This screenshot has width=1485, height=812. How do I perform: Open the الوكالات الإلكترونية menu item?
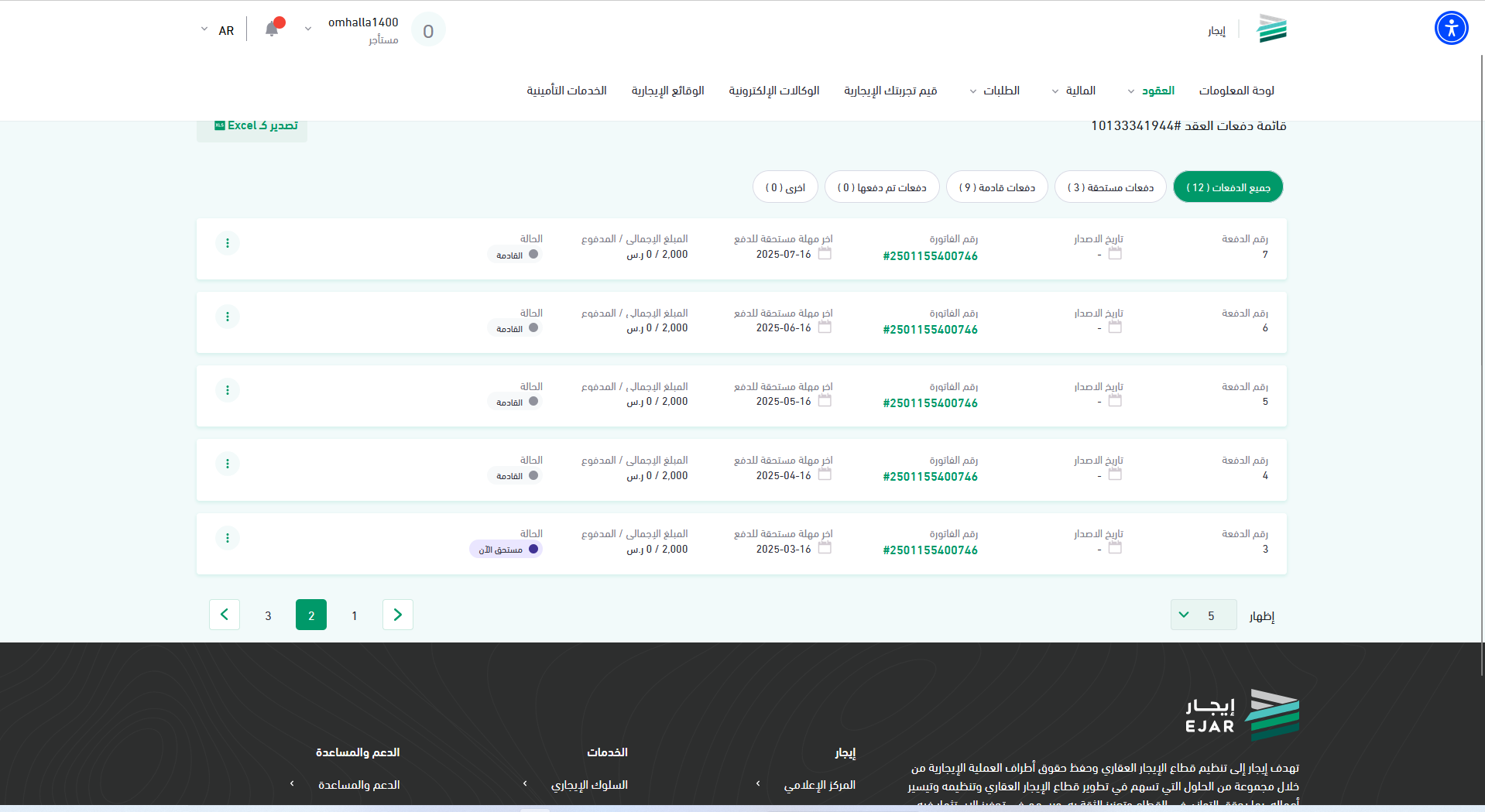(773, 91)
